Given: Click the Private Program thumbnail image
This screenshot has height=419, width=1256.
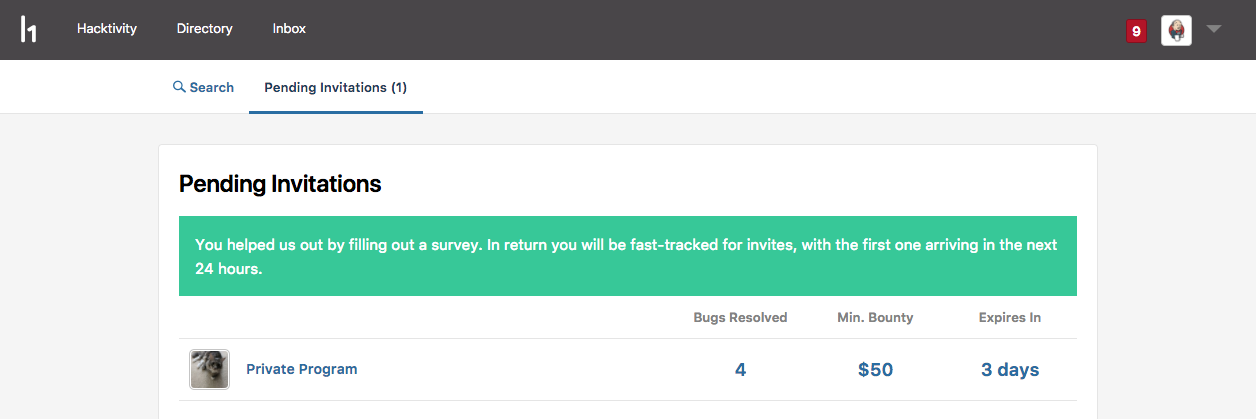Looking at the screenshot, I should click(x=210, y=370).
